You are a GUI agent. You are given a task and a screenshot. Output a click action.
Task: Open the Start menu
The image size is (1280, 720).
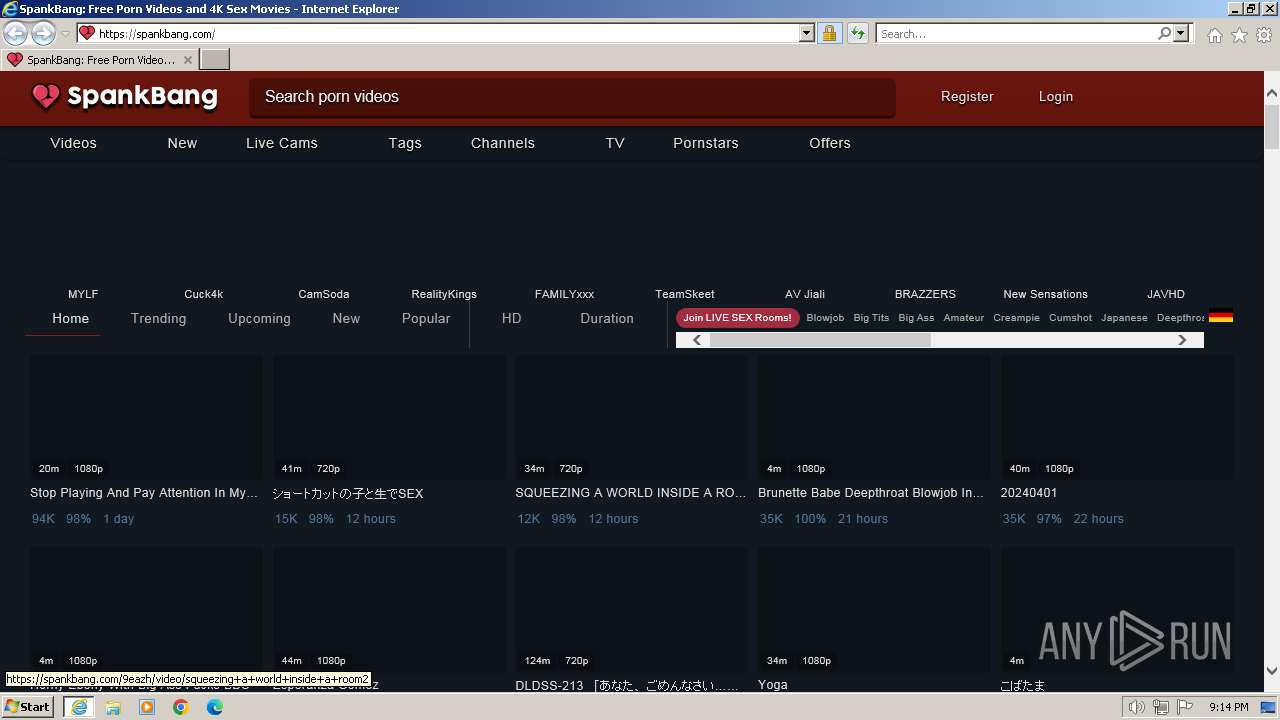tap(27, 707)
